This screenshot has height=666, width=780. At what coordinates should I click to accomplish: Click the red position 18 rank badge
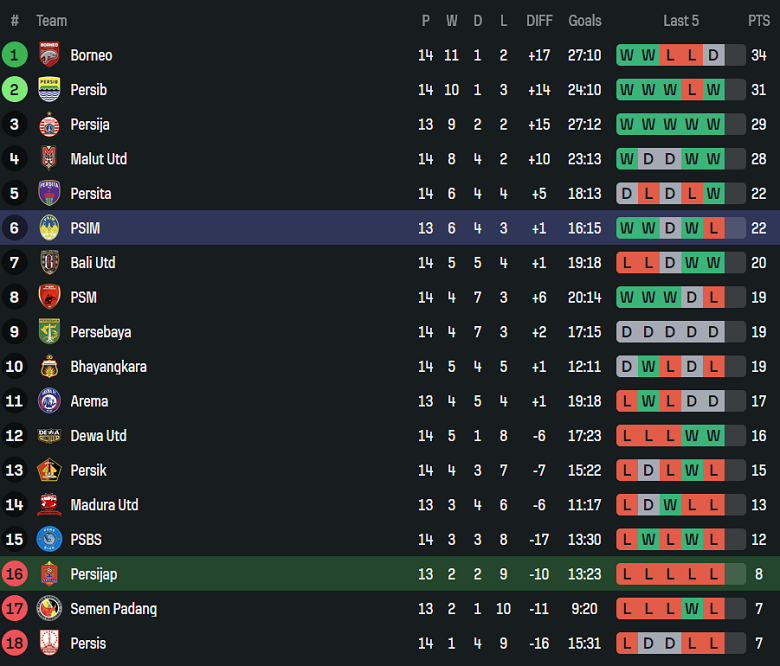click(x=15, y=643)
